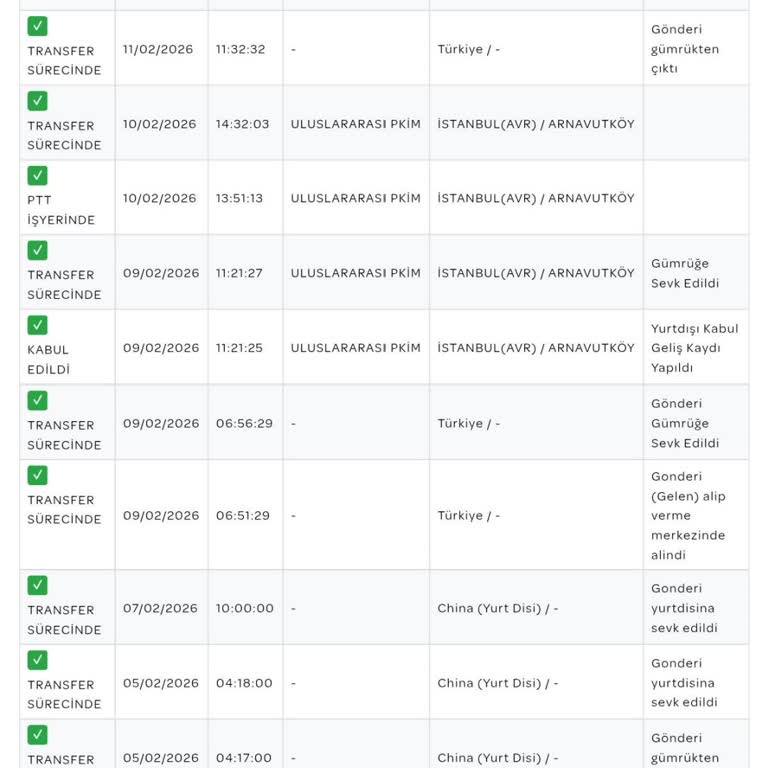Click ULUSLARARASI PKİM in the 13:51:13 row

(355, 198)
